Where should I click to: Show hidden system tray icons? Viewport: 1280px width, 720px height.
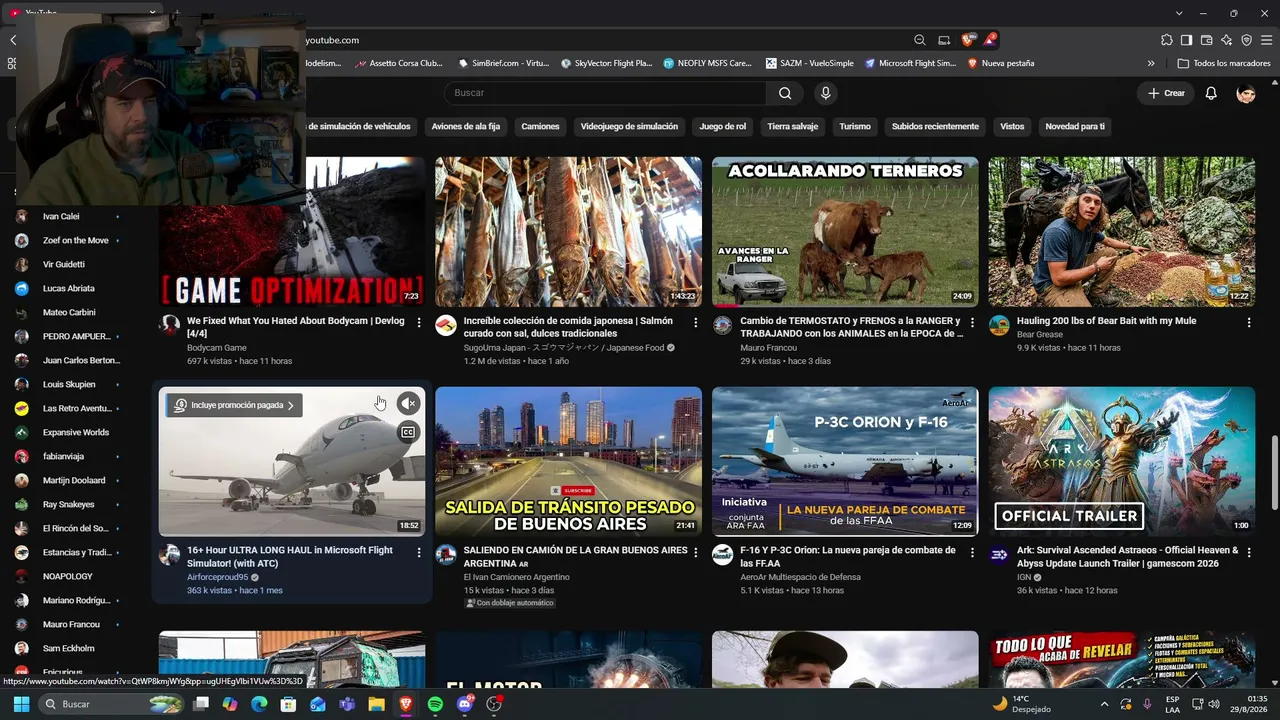1104,704
